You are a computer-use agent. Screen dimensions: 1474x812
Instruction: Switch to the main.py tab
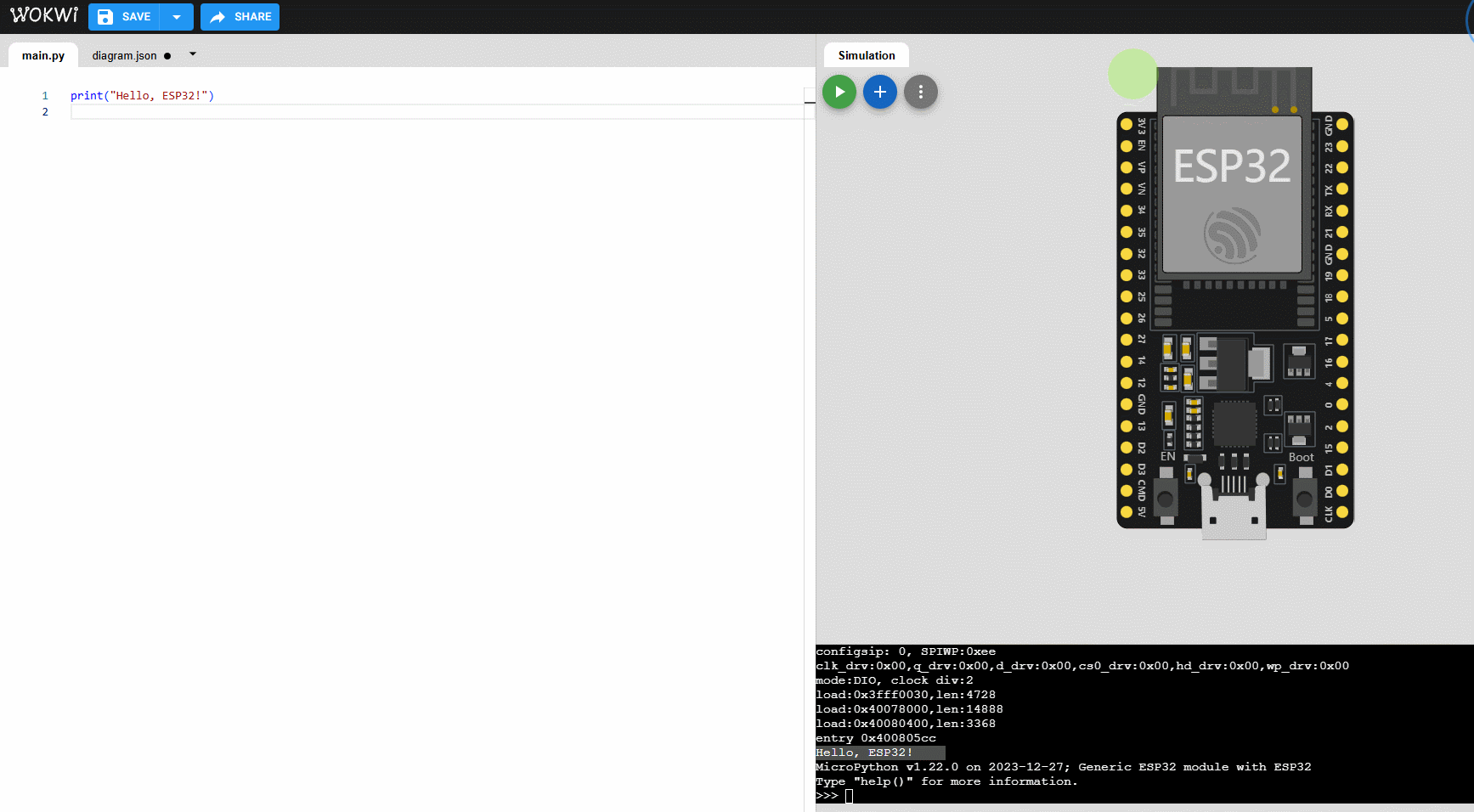click(43, 55)
